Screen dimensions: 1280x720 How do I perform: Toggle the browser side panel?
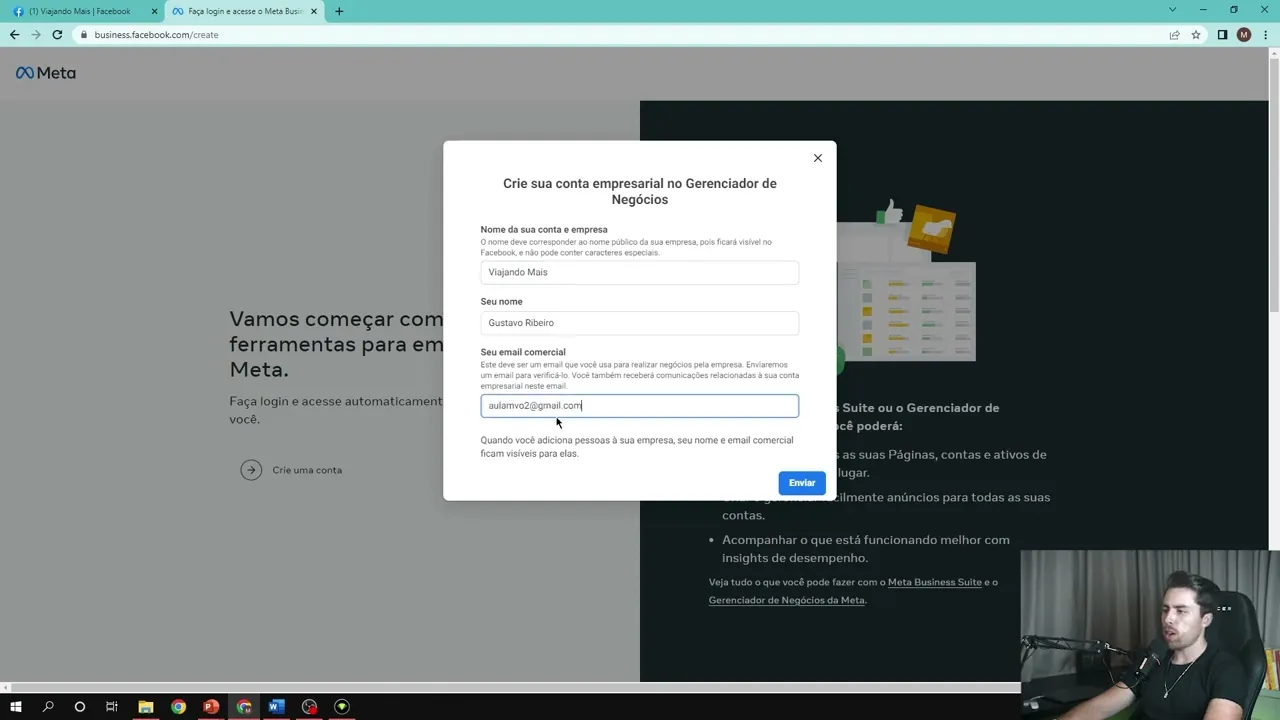click(1222, 35)
